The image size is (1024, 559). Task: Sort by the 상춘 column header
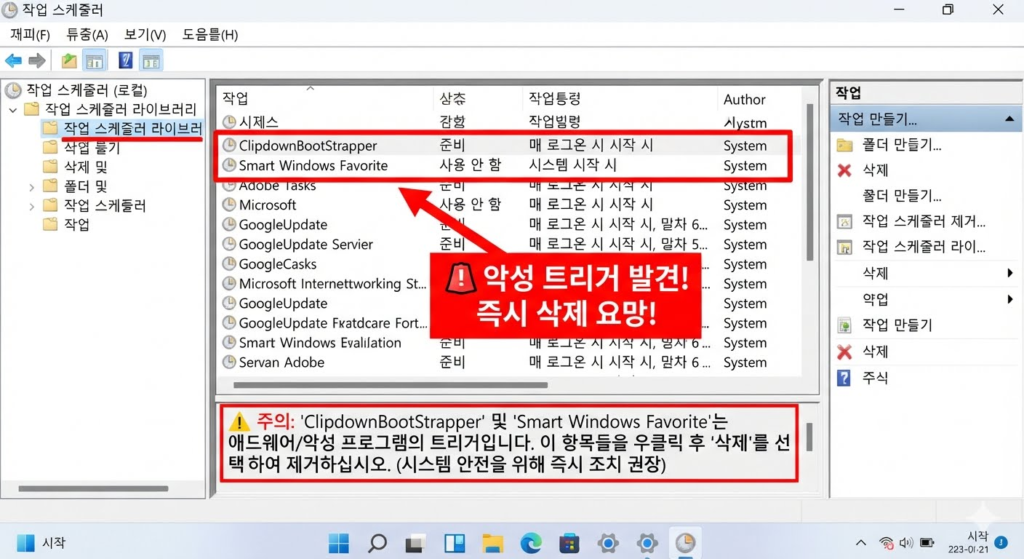[x=453, y=99]
